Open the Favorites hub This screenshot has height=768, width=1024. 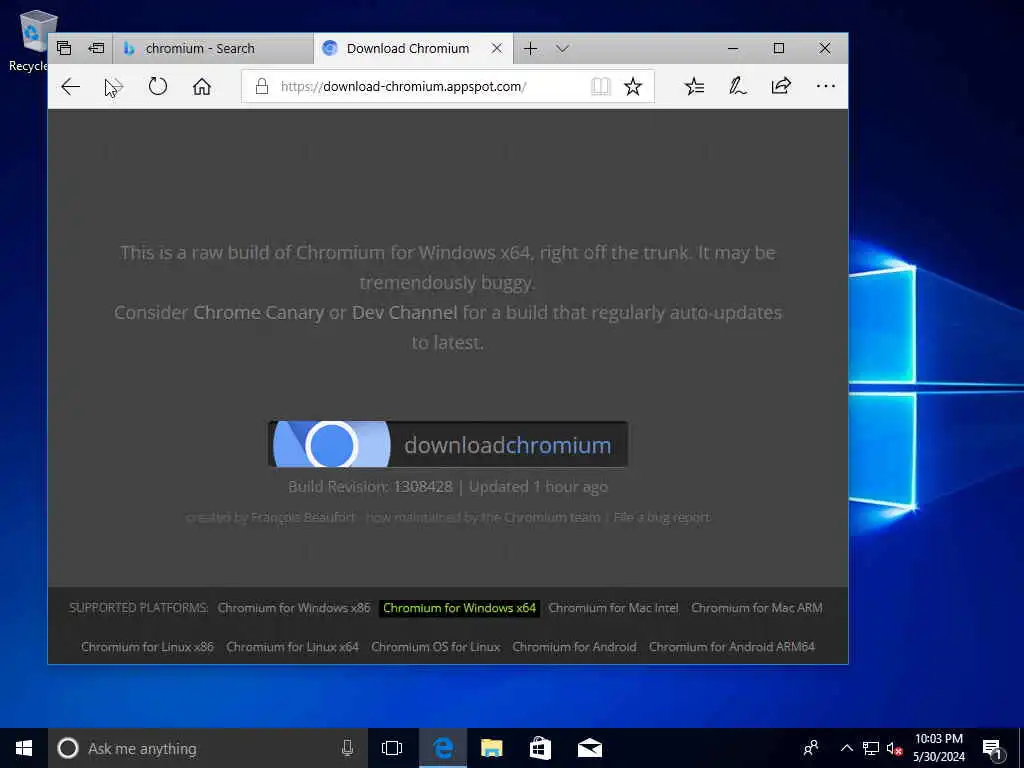[694, 86]
